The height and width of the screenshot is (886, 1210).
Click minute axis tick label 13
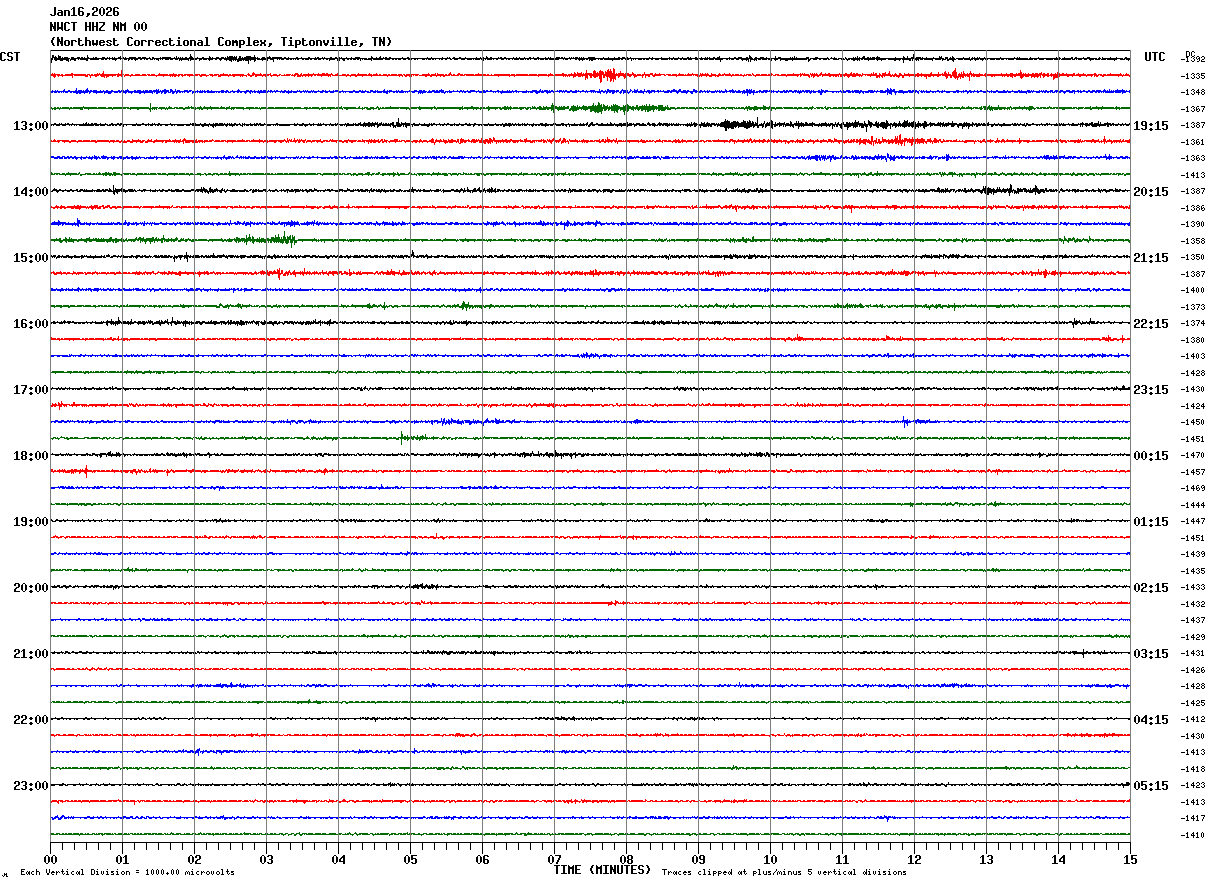click(x=986, y=859)
